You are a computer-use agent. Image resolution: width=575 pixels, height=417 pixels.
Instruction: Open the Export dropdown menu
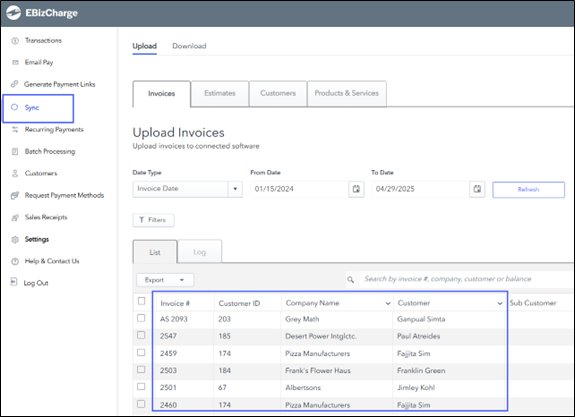click(165, 280)
